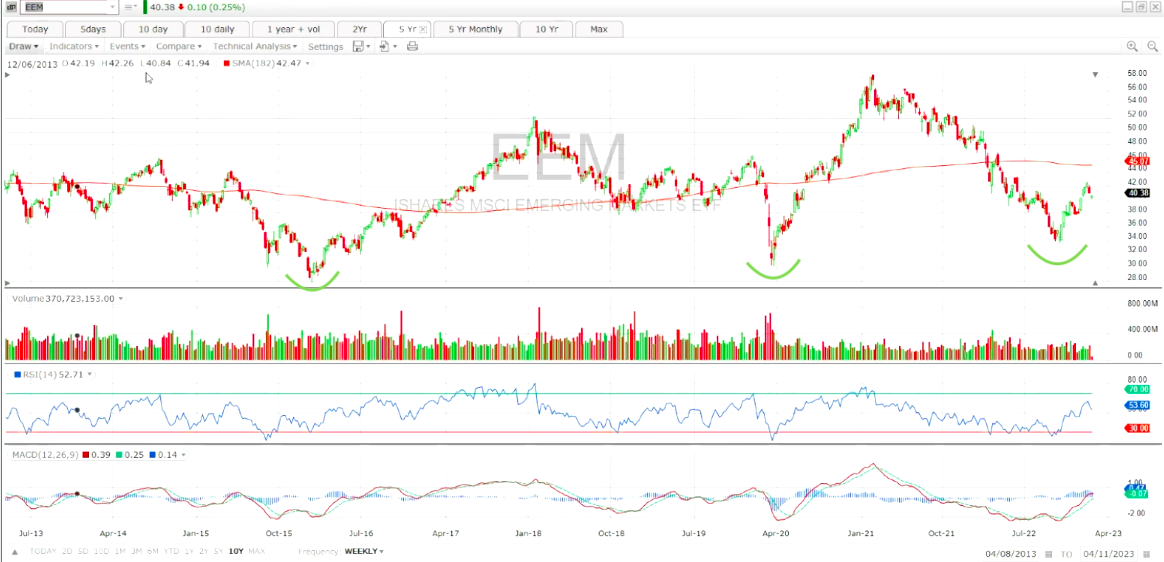Image resolution: width=1164 pixels, height=562 pixels.
Task: Click the red 30.00 RSI level label
Action: pos(1138,428)
